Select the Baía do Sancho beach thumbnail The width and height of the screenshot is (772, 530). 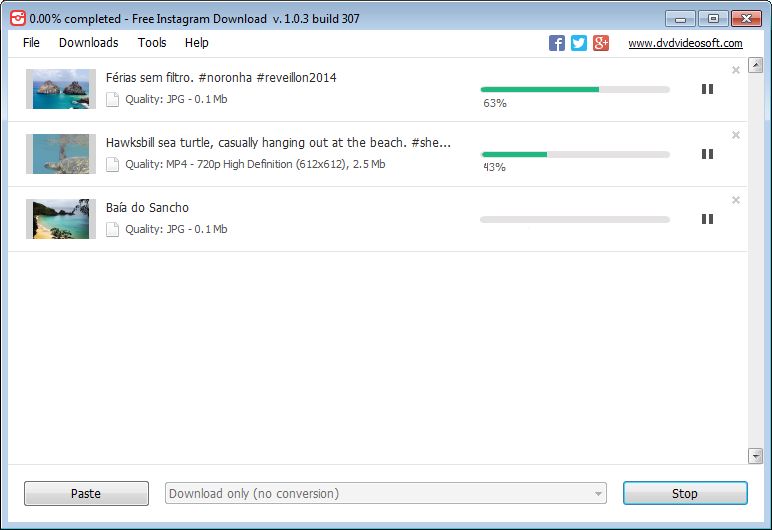click(61, 219)
